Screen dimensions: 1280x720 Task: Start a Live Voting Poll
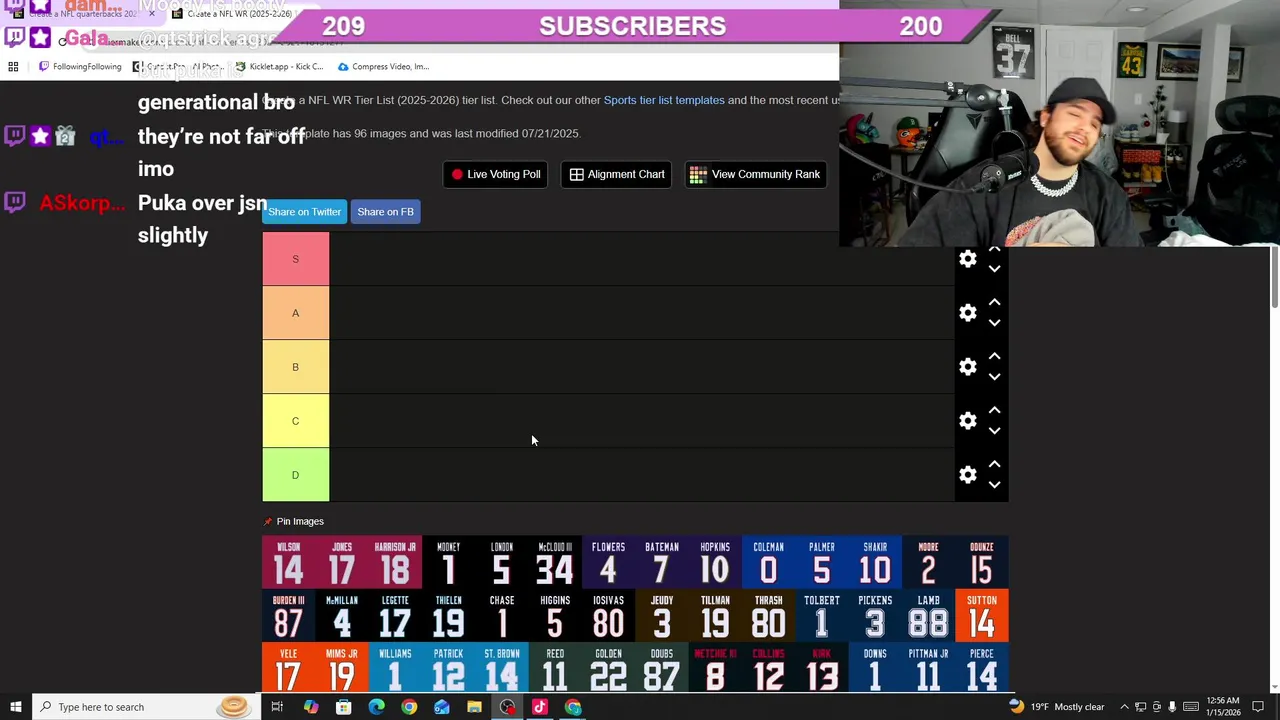[x=495, y=174]
